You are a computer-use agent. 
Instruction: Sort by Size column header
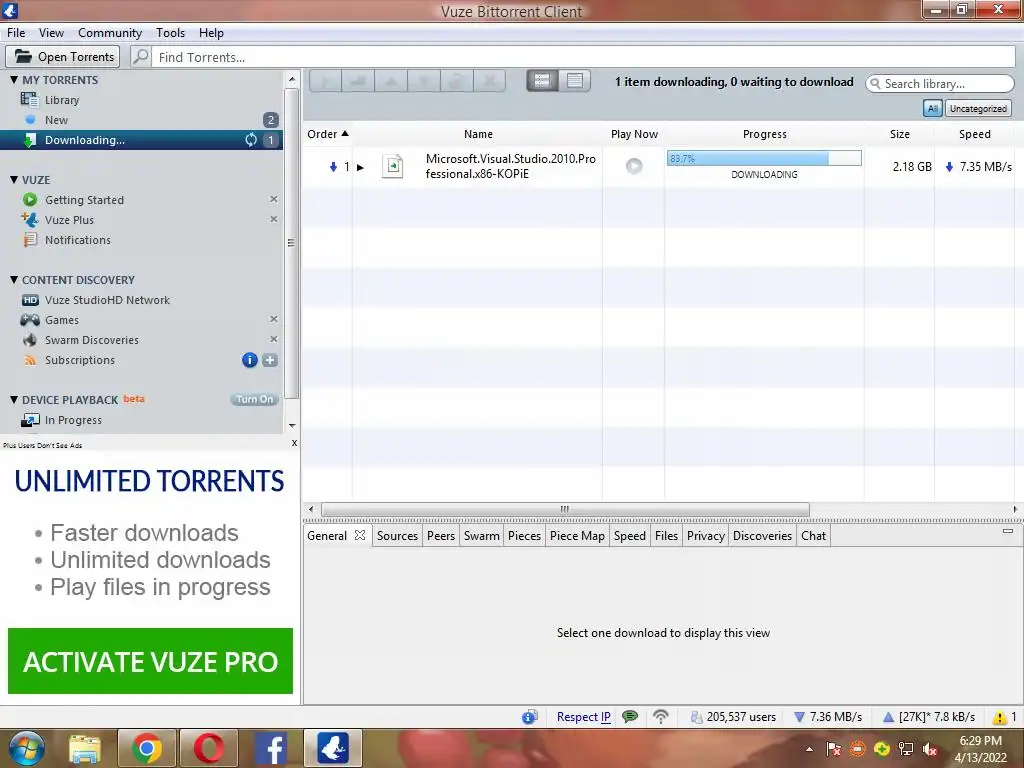click(899, 134)
